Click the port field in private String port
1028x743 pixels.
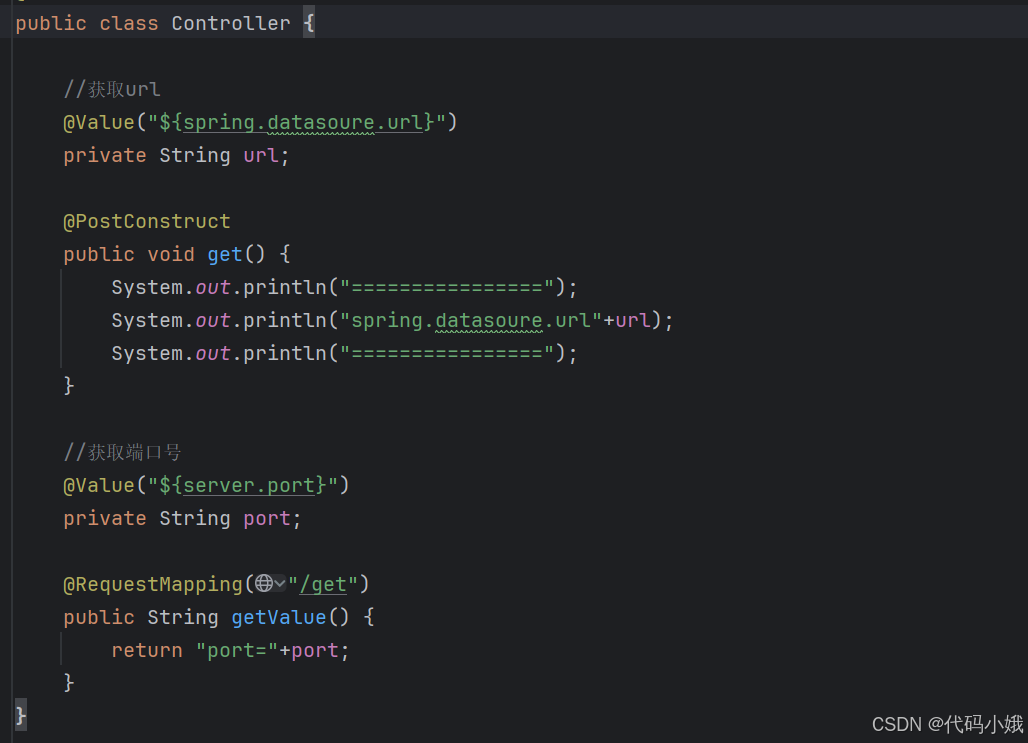pos(267,519)
